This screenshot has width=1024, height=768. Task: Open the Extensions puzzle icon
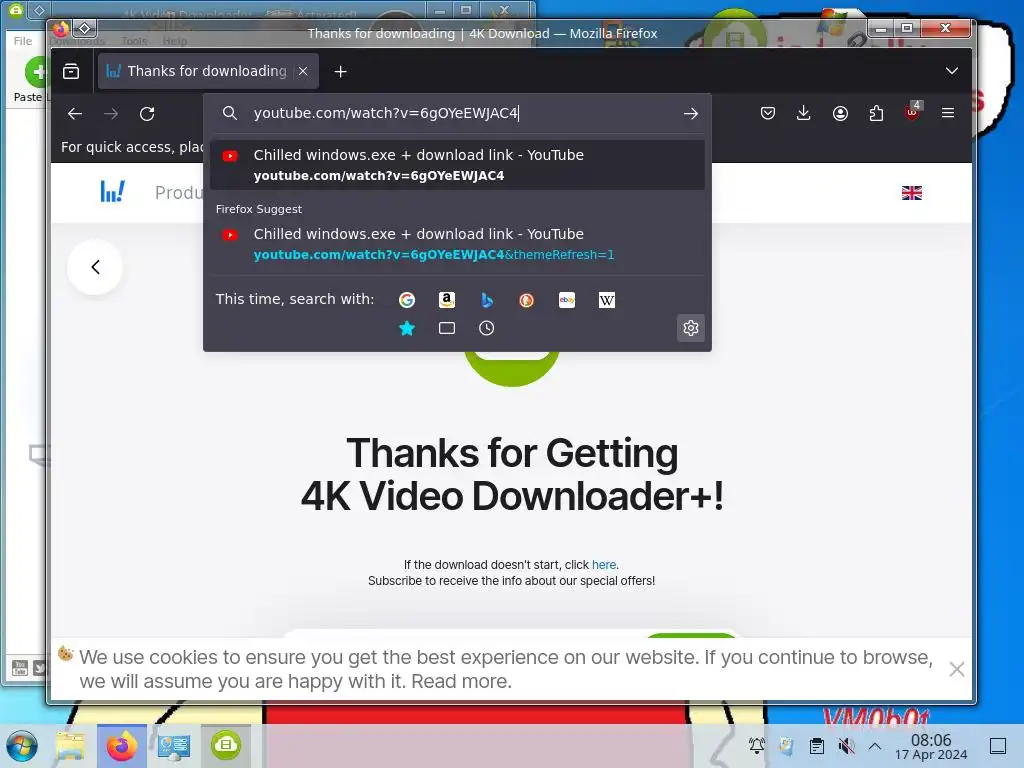tap(876, 114)
